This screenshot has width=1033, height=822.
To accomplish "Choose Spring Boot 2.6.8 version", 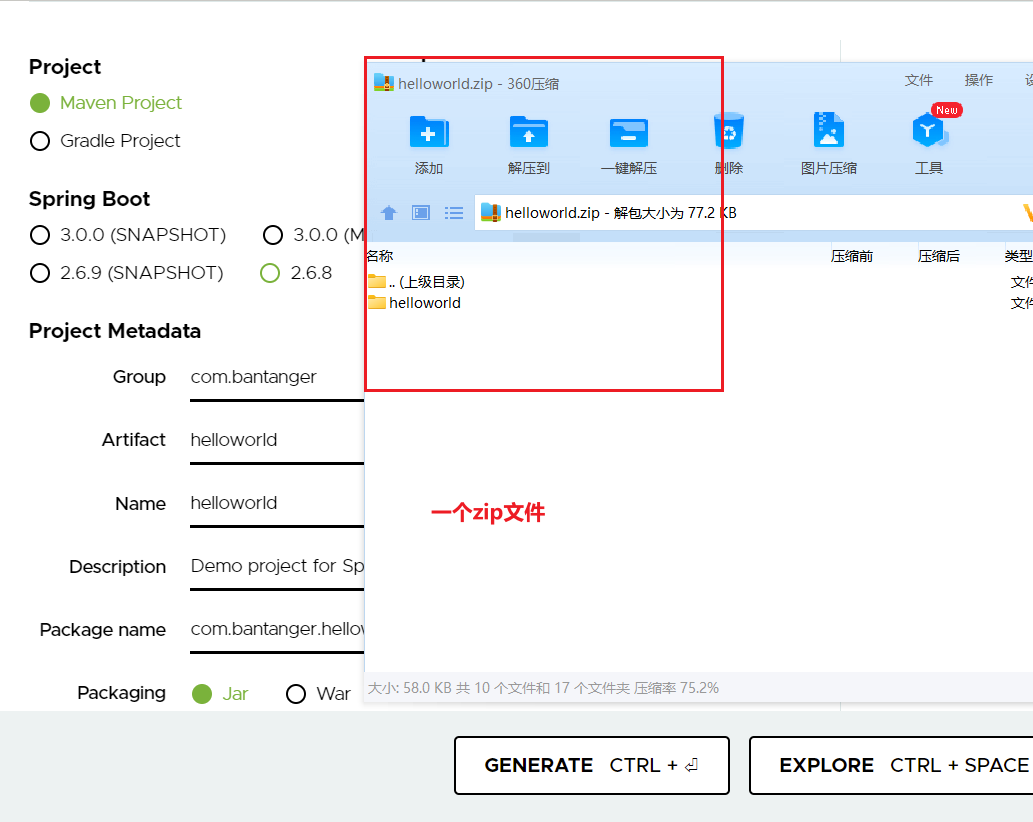I will 270,273.
